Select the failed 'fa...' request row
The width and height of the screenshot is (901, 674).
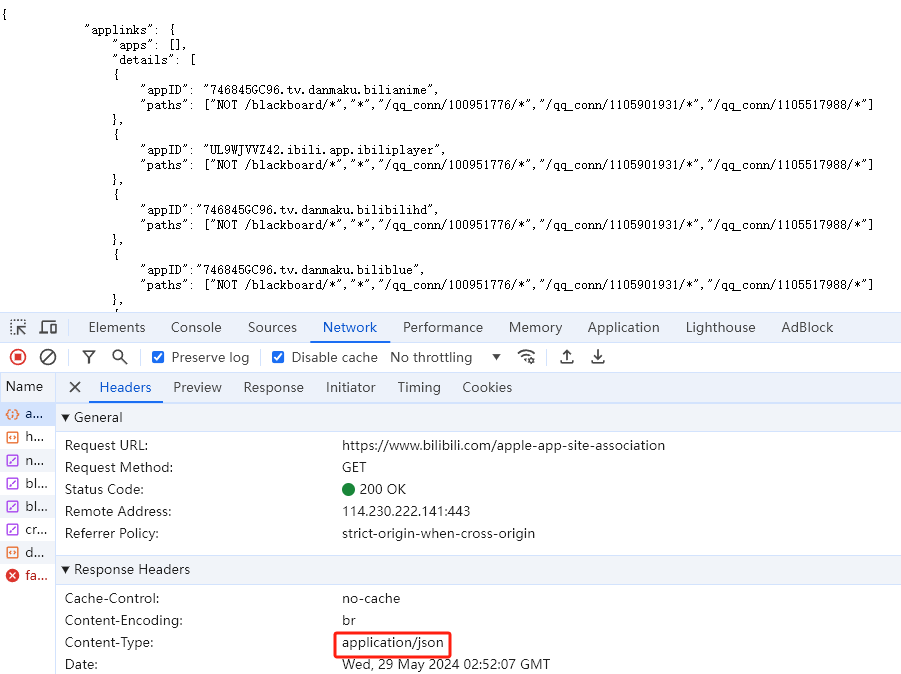[28, 575]
